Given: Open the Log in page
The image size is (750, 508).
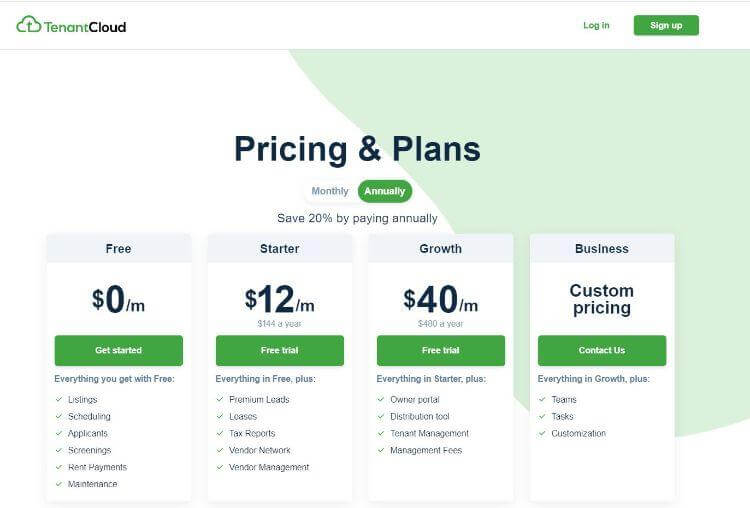Looking at the screenshot, I should (x=596, y=25).
